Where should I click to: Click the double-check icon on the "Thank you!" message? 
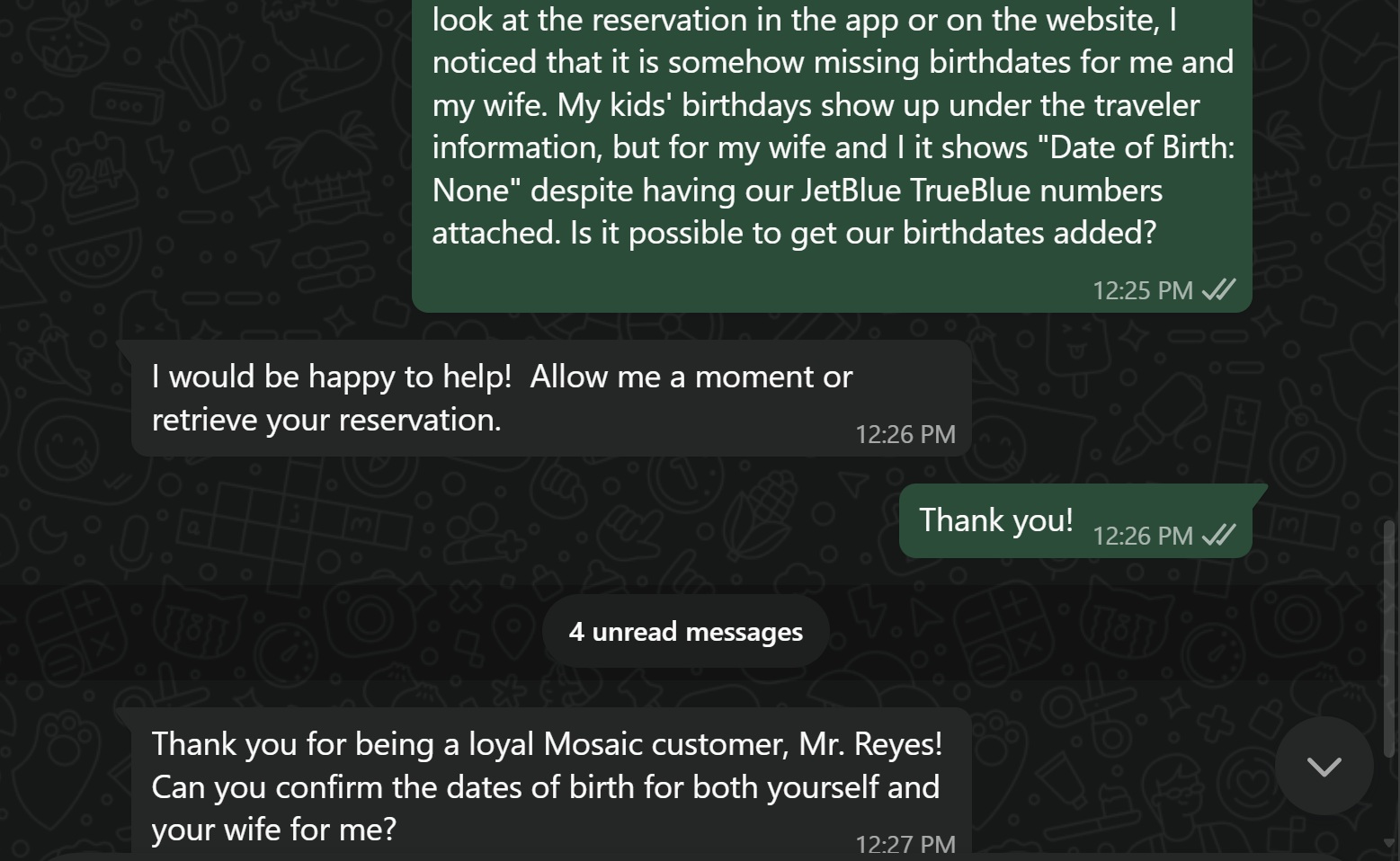tap(1218, 535)
